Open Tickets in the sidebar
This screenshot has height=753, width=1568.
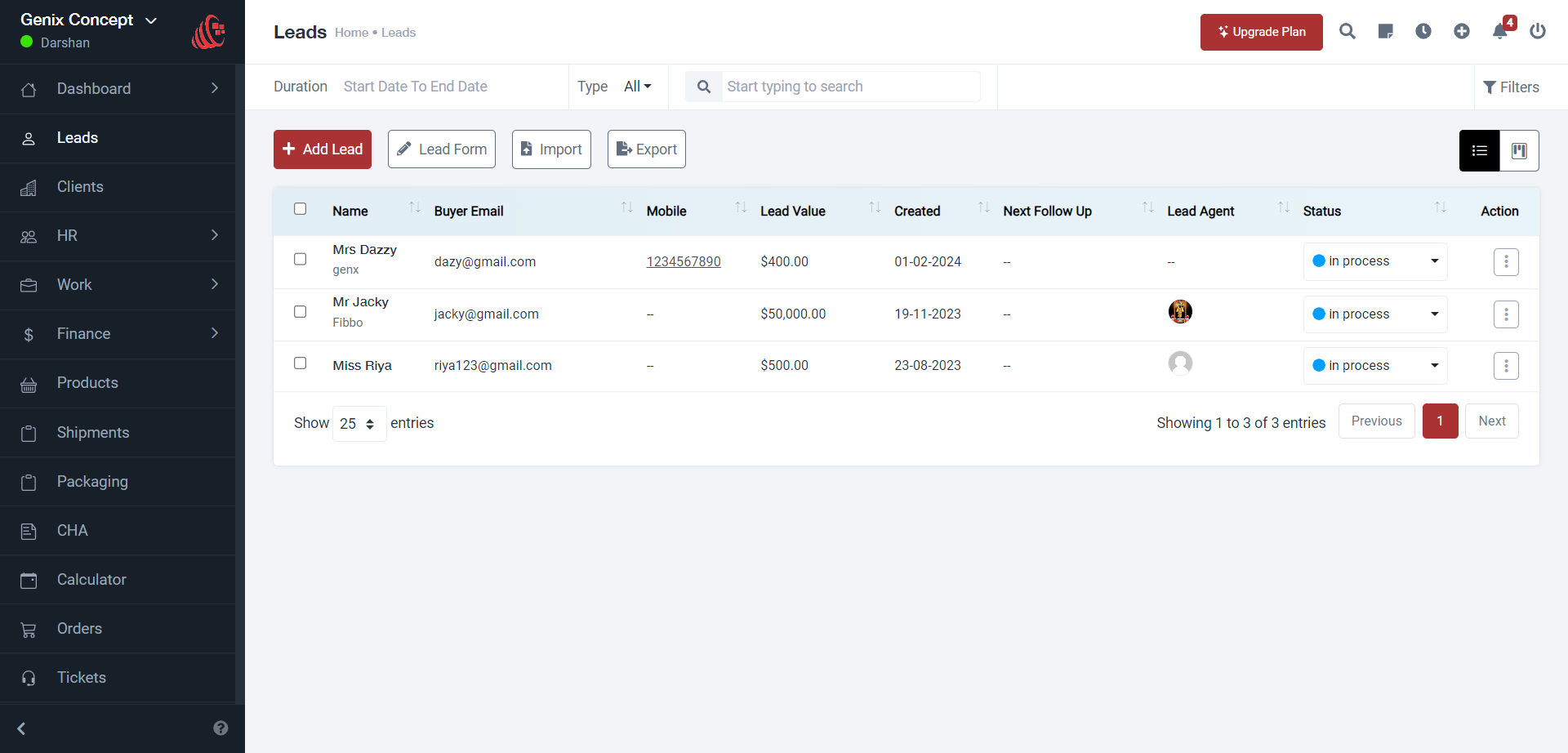tap(118, 678)
